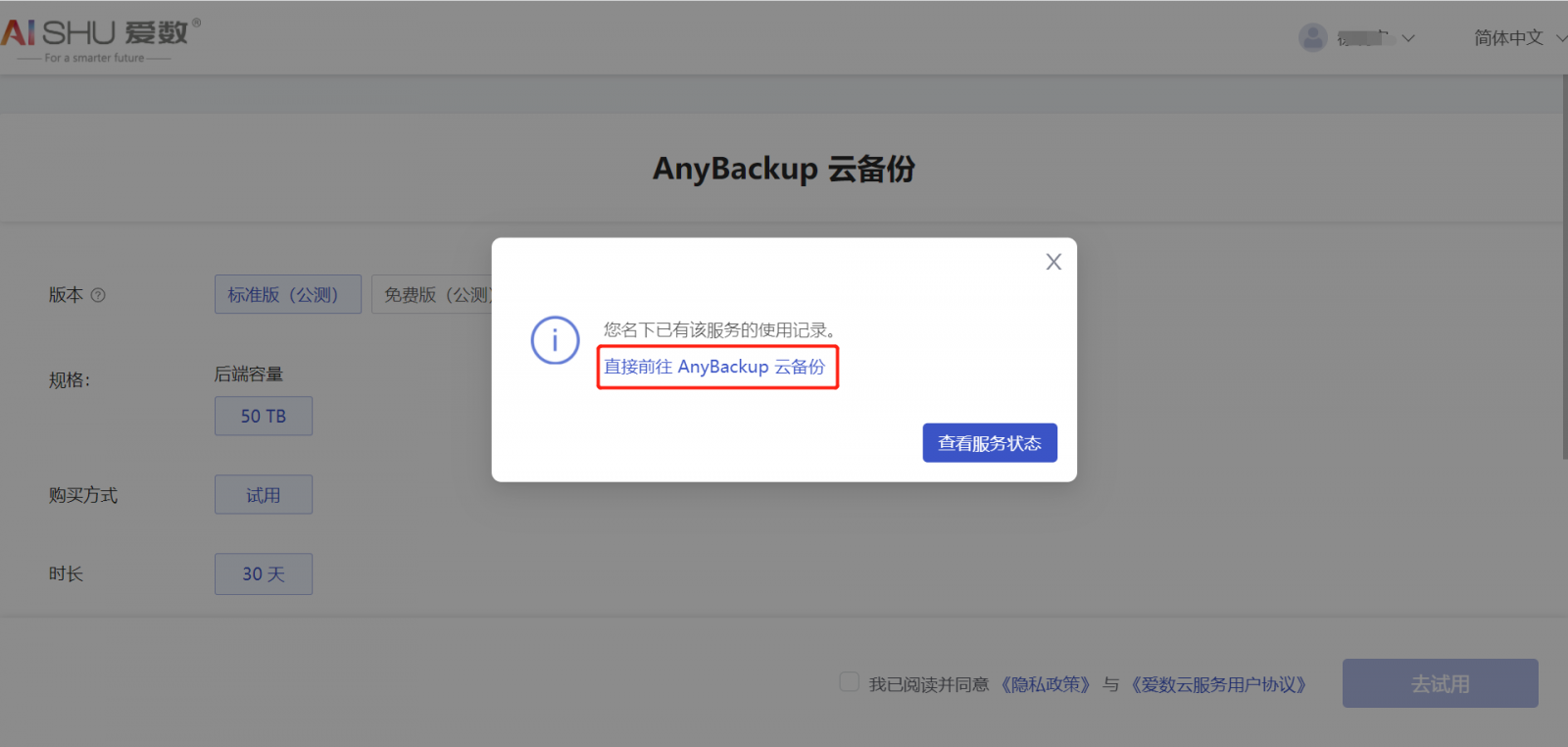
Task: Choose the 50 TB capacity option
Action: point(264,416)
